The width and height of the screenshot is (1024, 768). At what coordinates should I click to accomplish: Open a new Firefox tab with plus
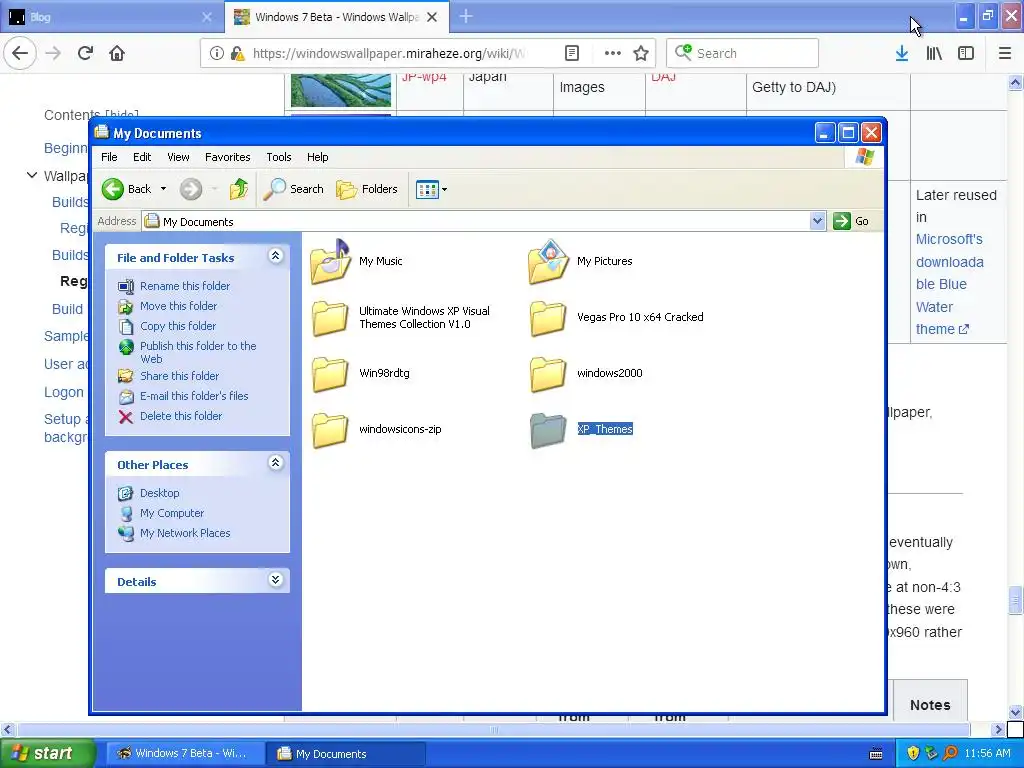coord(466,16)
